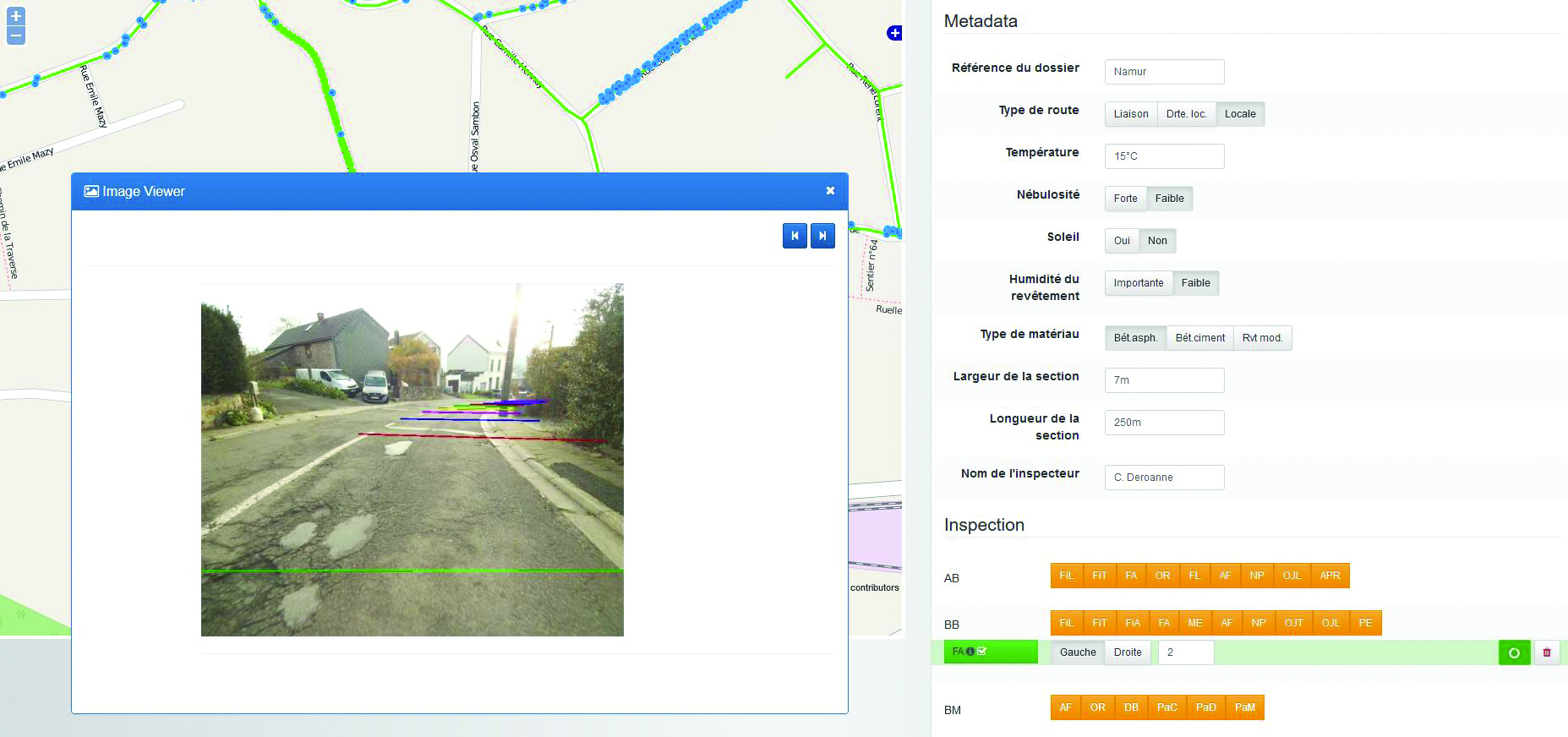This screenshot has width=1568, height=737.
Task: Select Droite side for FA entry
Action: coord(1128,652)
